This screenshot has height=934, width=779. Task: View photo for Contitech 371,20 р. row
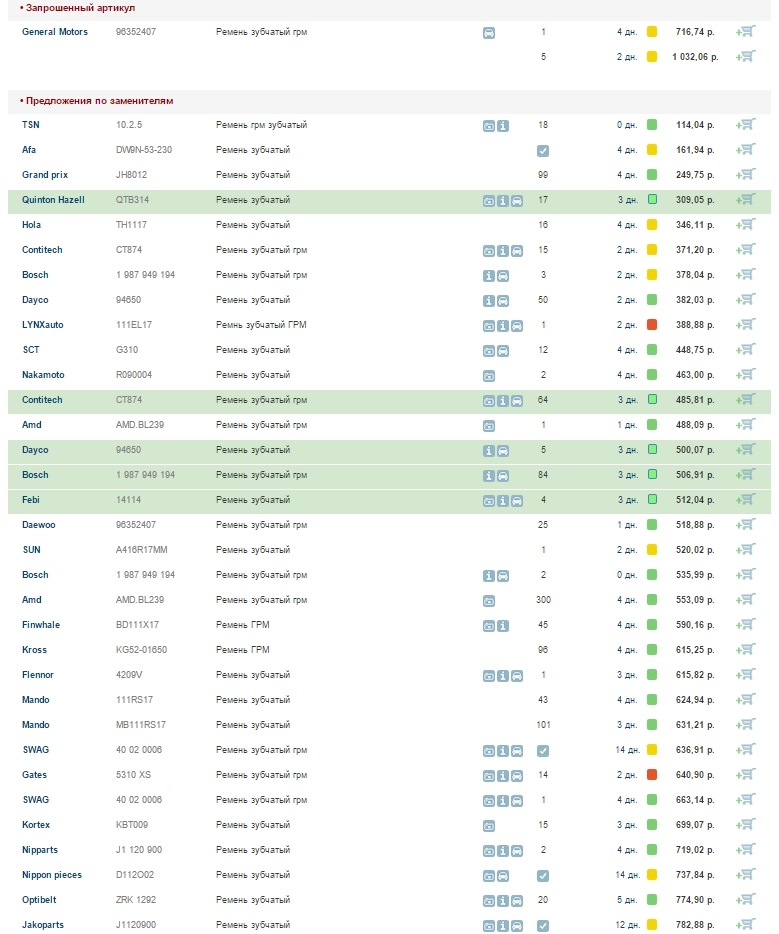coord(488,251)
